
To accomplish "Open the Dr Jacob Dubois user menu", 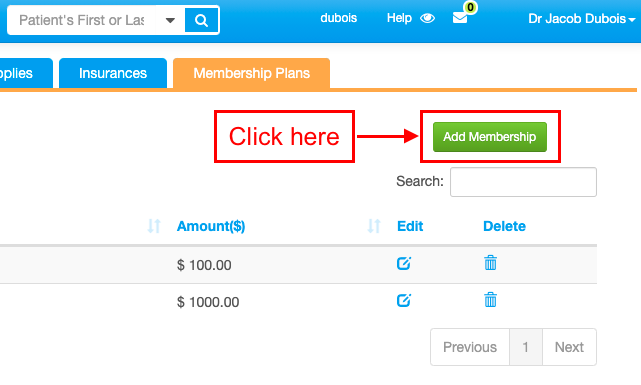I will point(581,19).
